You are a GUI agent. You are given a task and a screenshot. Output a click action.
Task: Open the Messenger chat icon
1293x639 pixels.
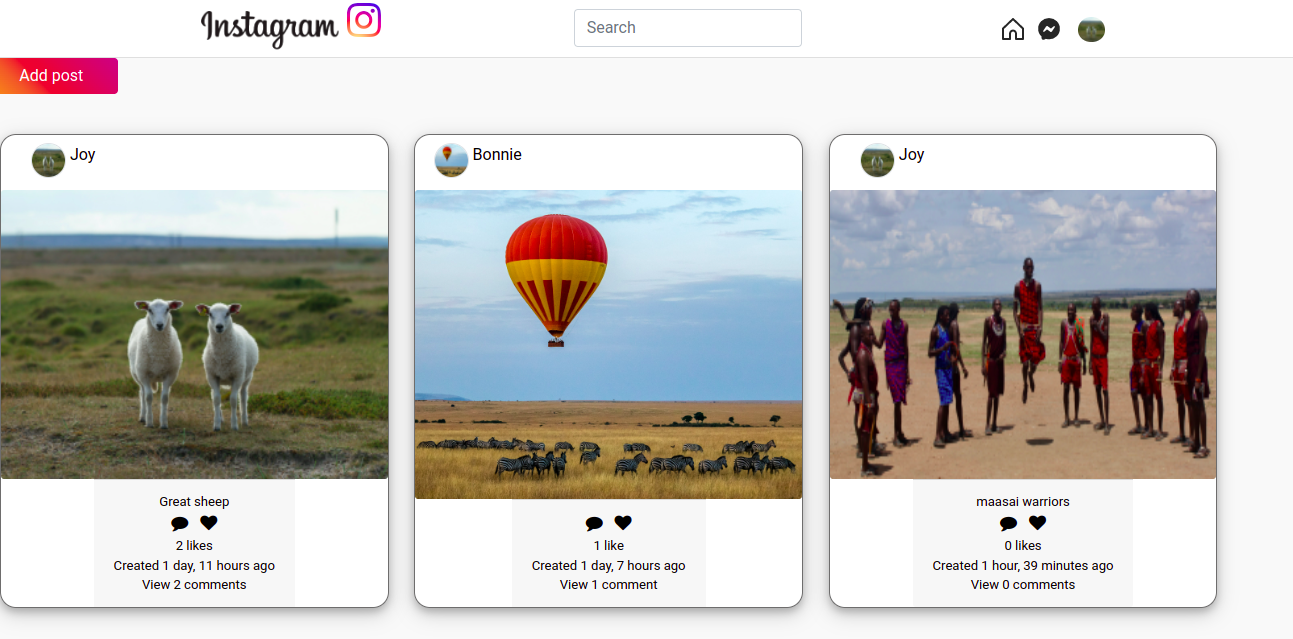pyautogui.click(x=1048, y=30)
